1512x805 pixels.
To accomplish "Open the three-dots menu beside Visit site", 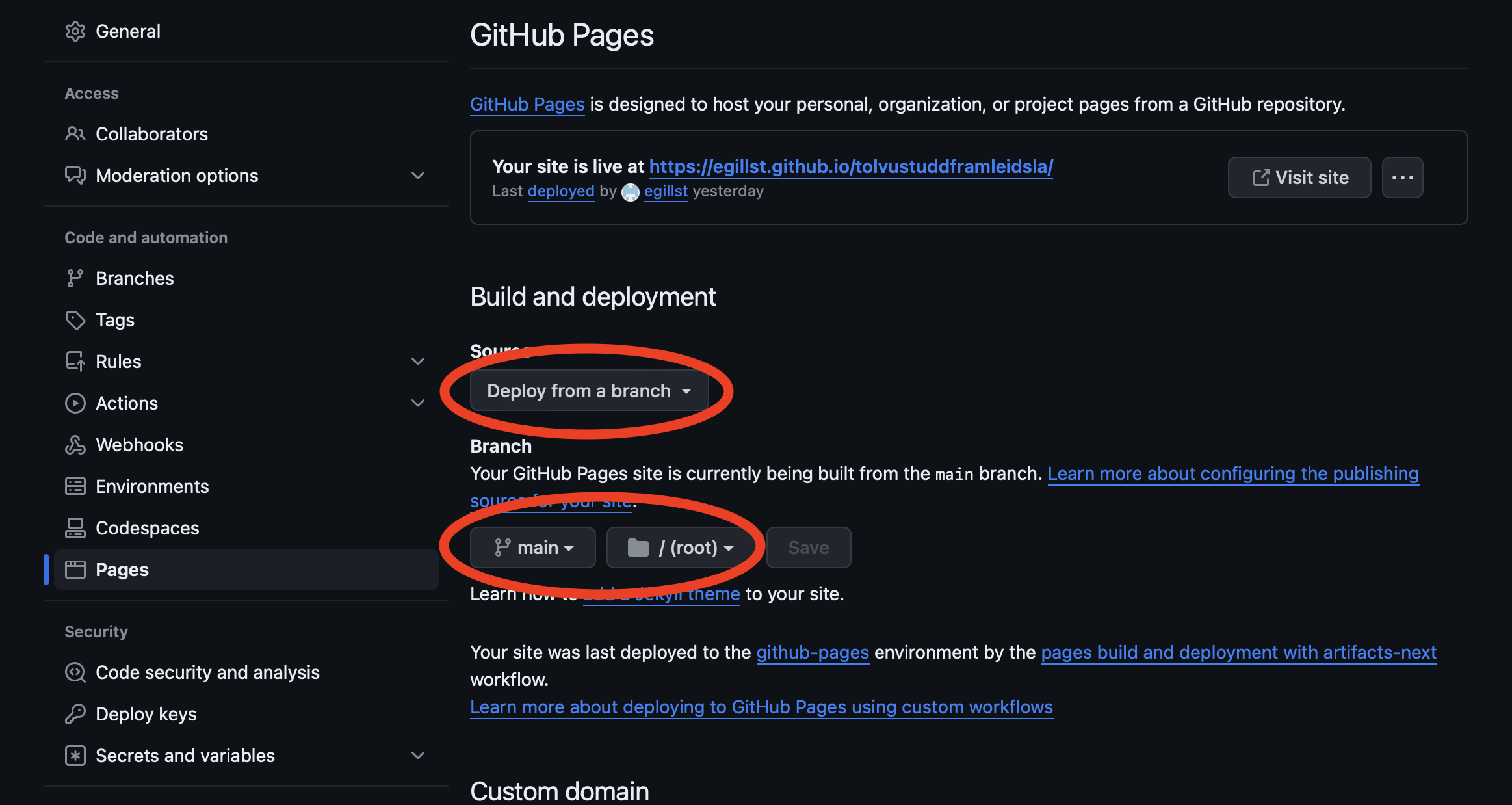I will coord(1402,178).
